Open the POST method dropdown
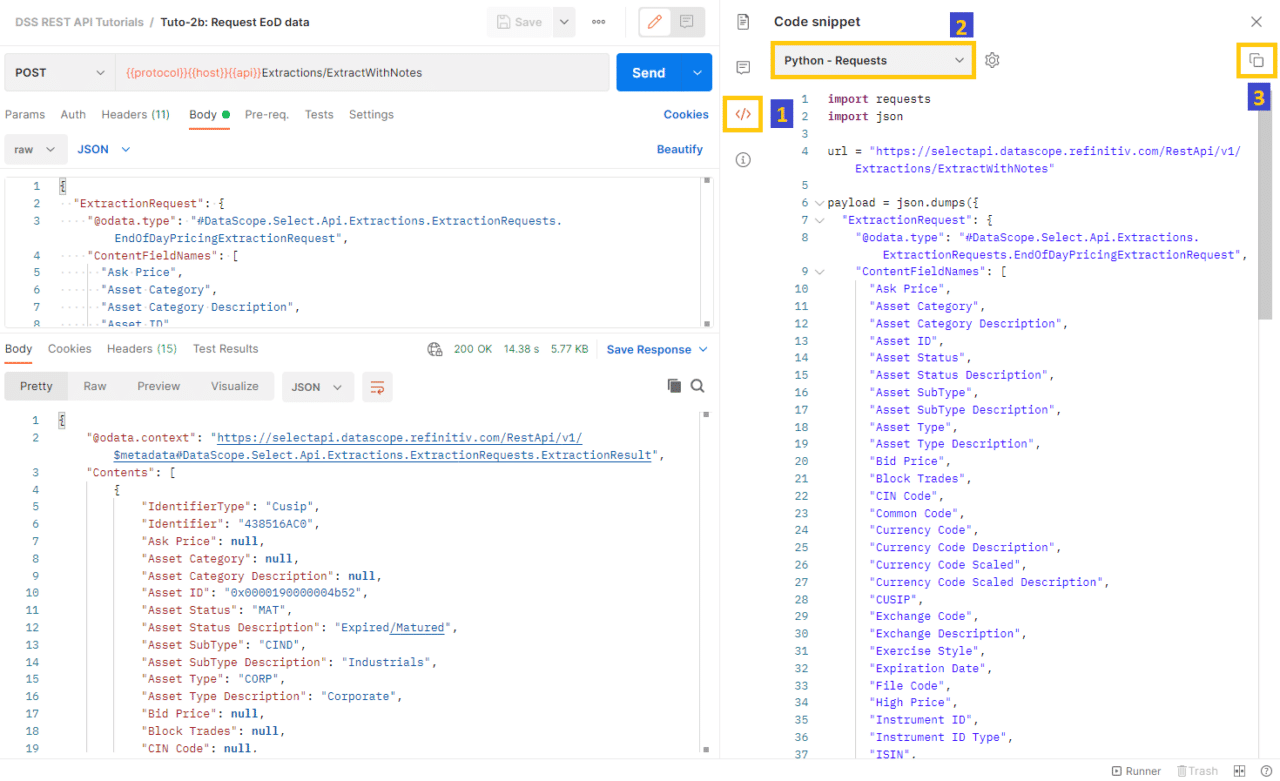The width and height of the screenshot is (1280, 781). [60, 73]
